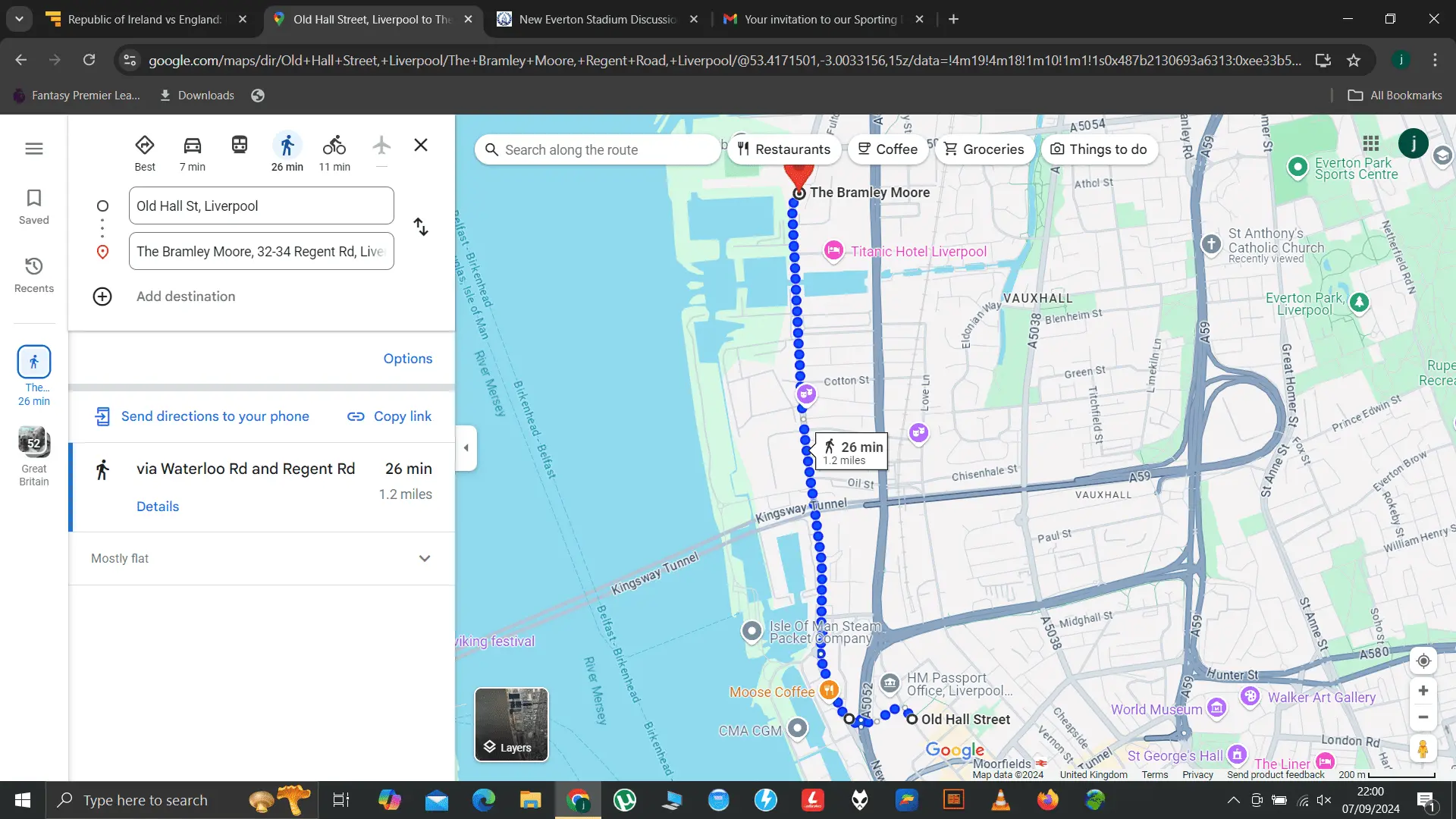Bookmark this page with the star
This screenshot has width=1456, height=819.
[x=1354, y=60]
